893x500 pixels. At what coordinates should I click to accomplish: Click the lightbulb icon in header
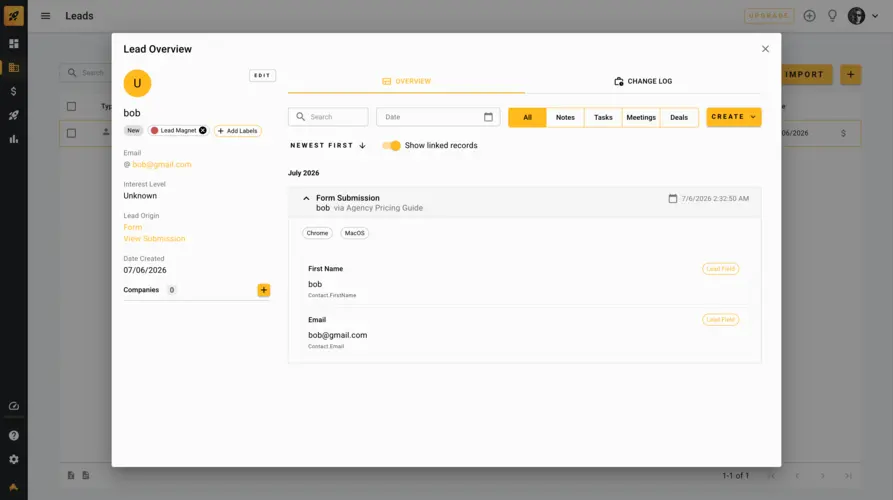point(833,16)
